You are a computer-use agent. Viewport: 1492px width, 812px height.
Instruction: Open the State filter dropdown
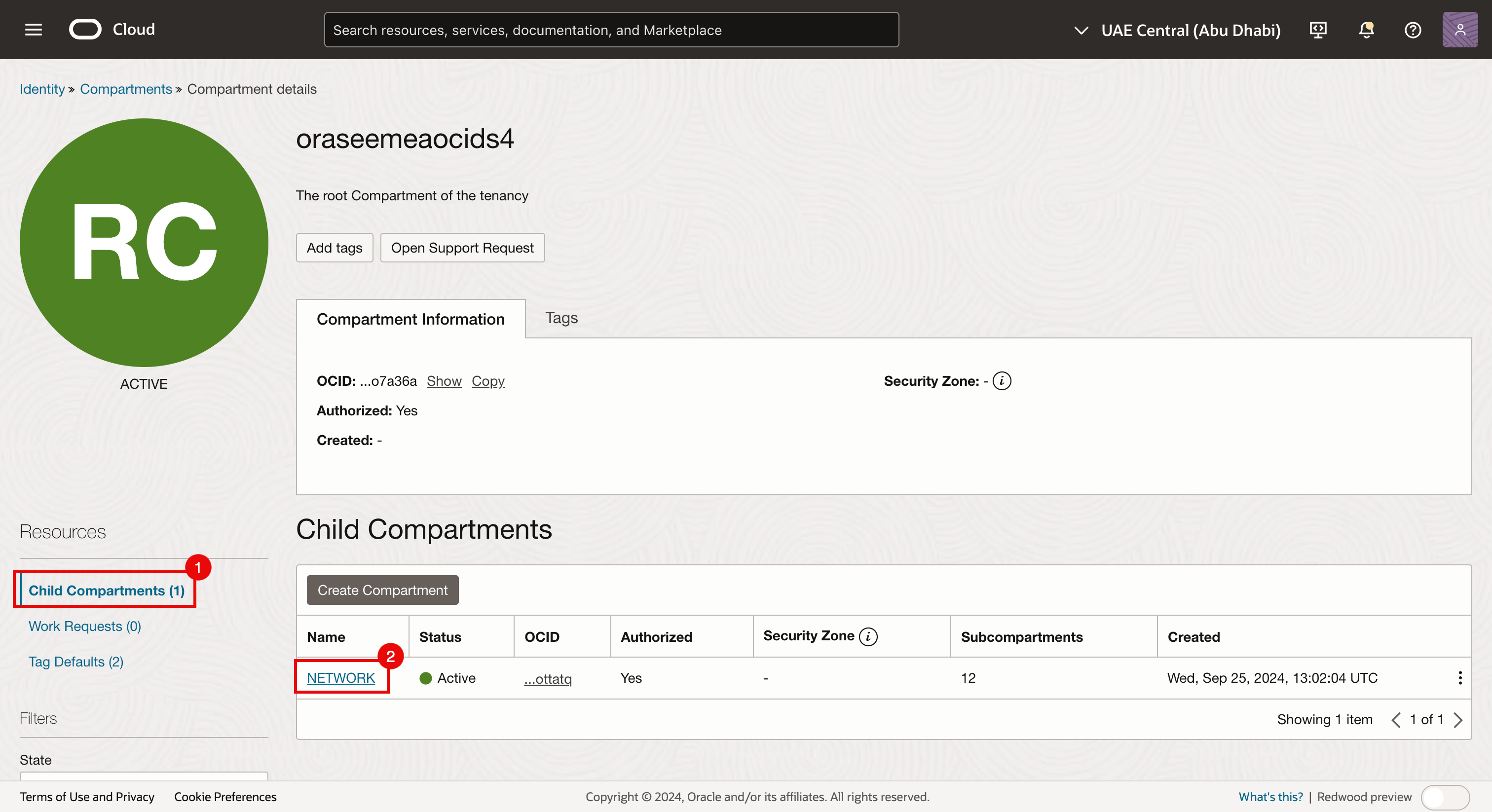(144, 775)
